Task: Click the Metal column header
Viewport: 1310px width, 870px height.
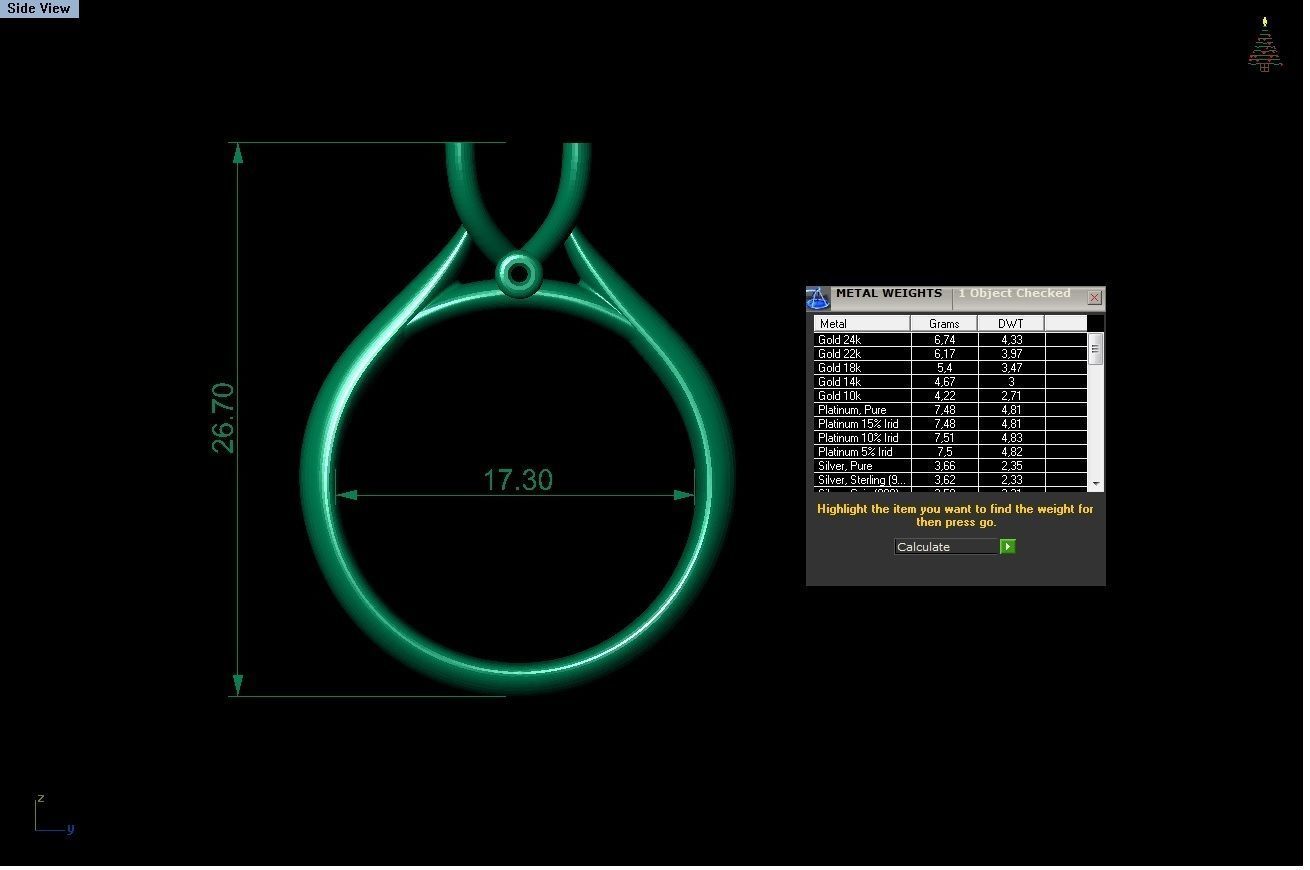Action: pyautogui.click(x=862, y=324)
